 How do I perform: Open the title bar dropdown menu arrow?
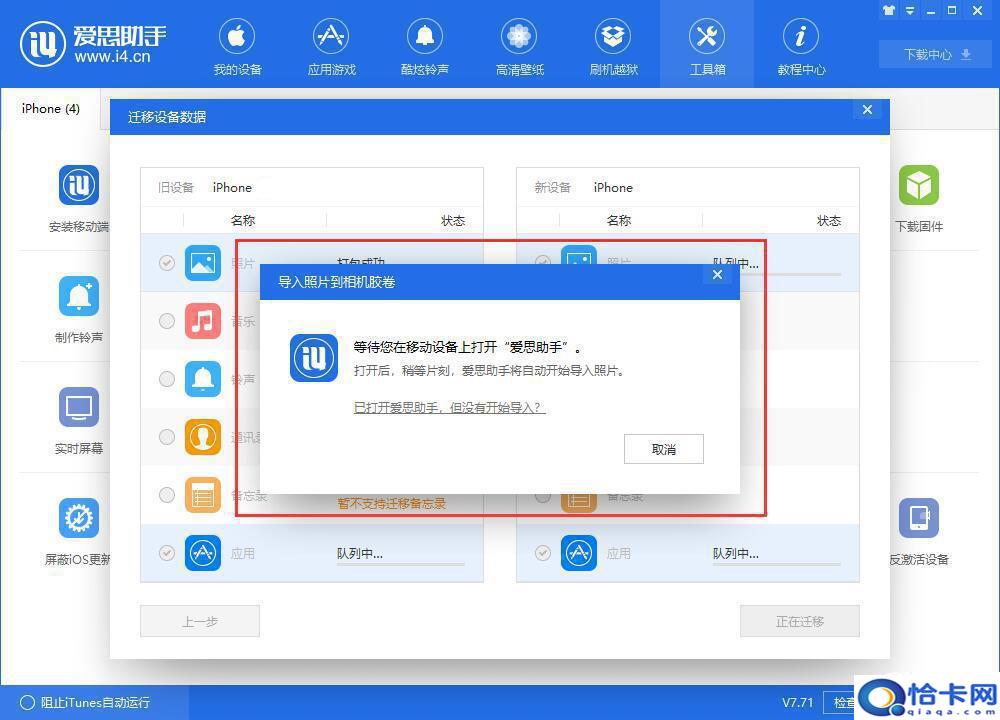[910, 11]
